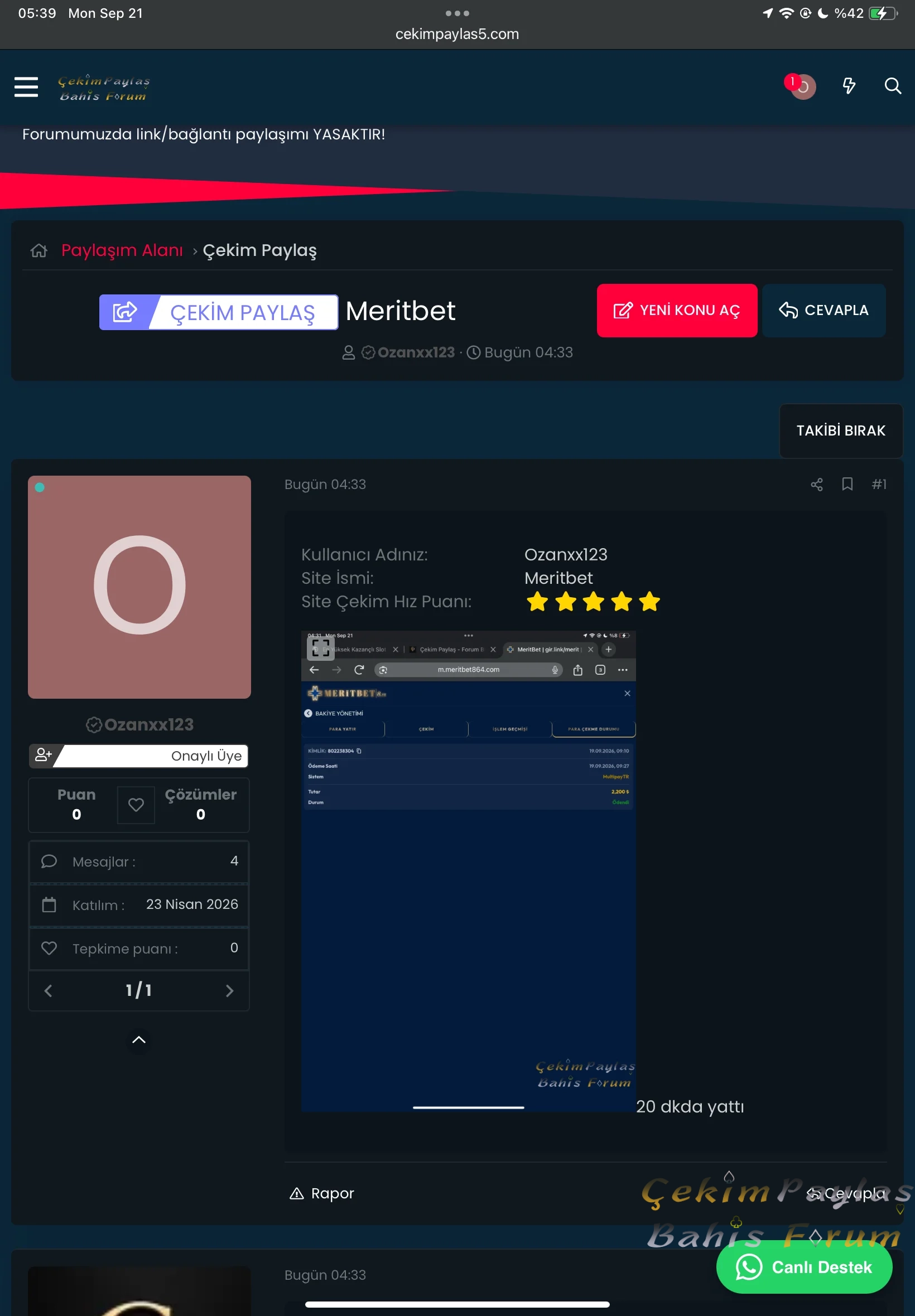The width and height of the screenshot is (915, 1316).
Task: Go to previous user card page arrow
Action: 48,990
